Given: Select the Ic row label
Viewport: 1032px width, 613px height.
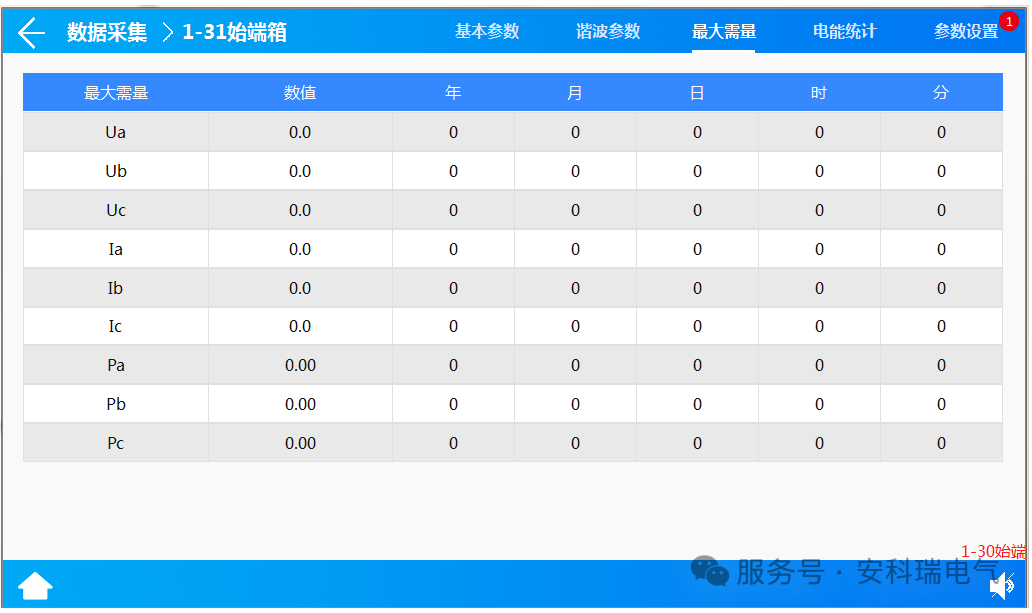Looking at the screenshot, I should 116,327.
